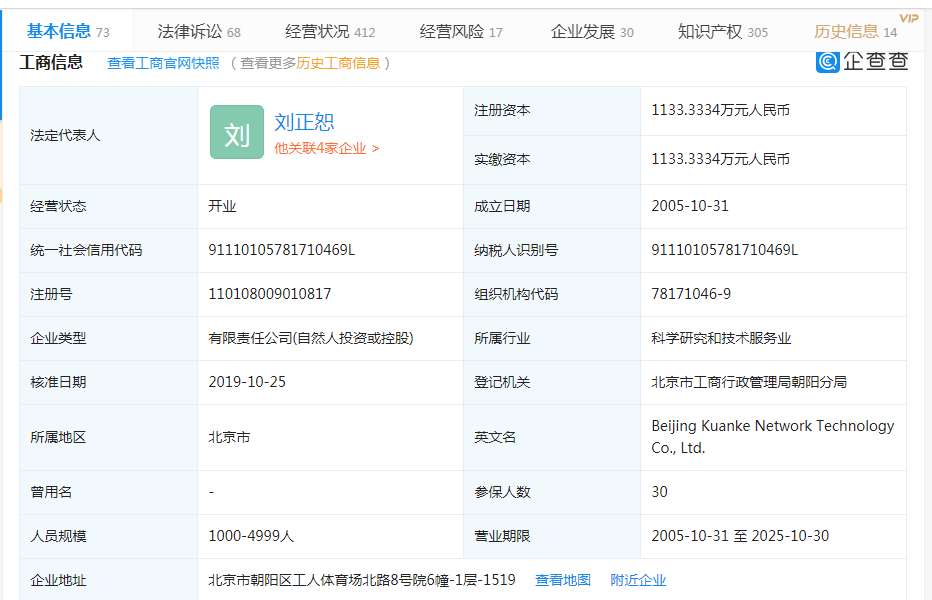Screen dimensions: 932x600
Task: Click the region value 北京市
Action: tap(229, 437)
